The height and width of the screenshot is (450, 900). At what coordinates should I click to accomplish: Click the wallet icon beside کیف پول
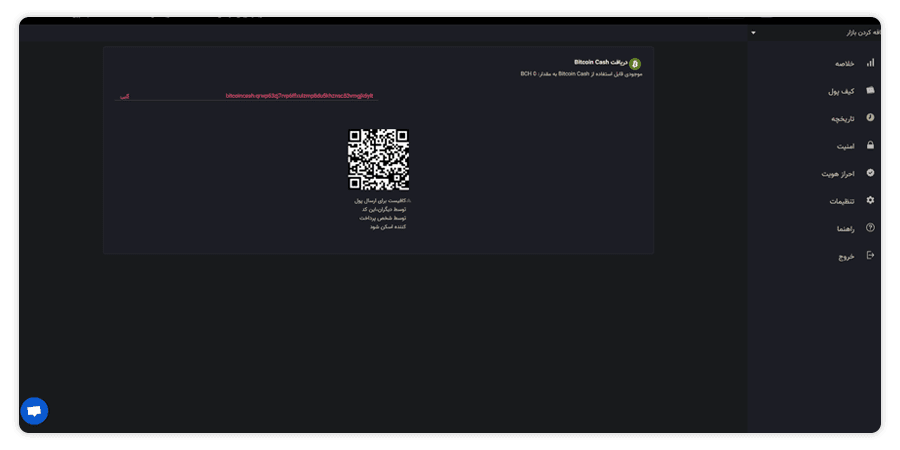870,91
